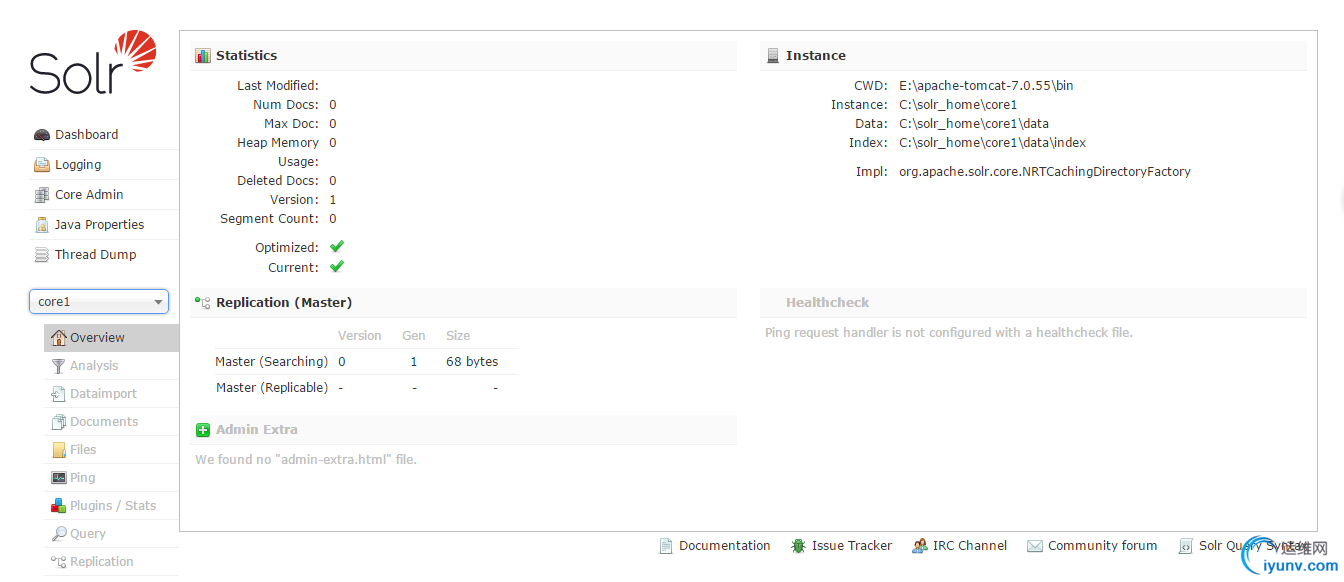Click the Master (Searching) row label
The image size is (1344, 582).
pyautogui.click(x=272, y=362)
